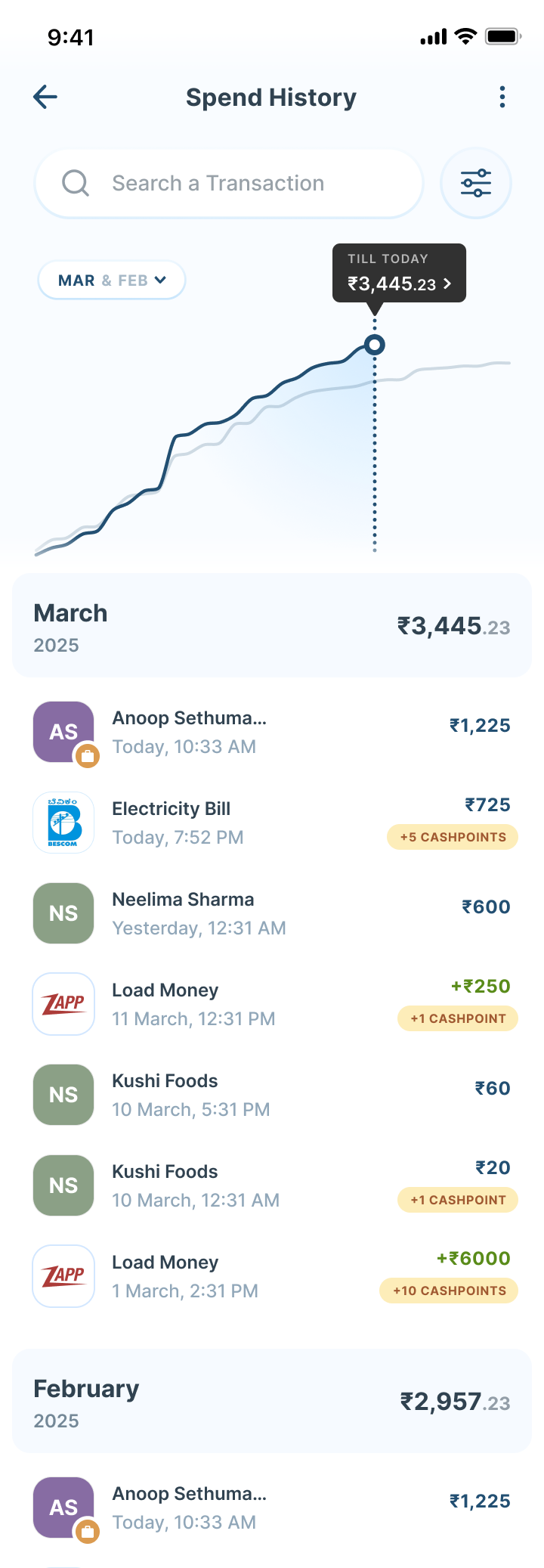
Task: Open the Kushi Foods ₹60 transaction
Action: (272, 1095)
